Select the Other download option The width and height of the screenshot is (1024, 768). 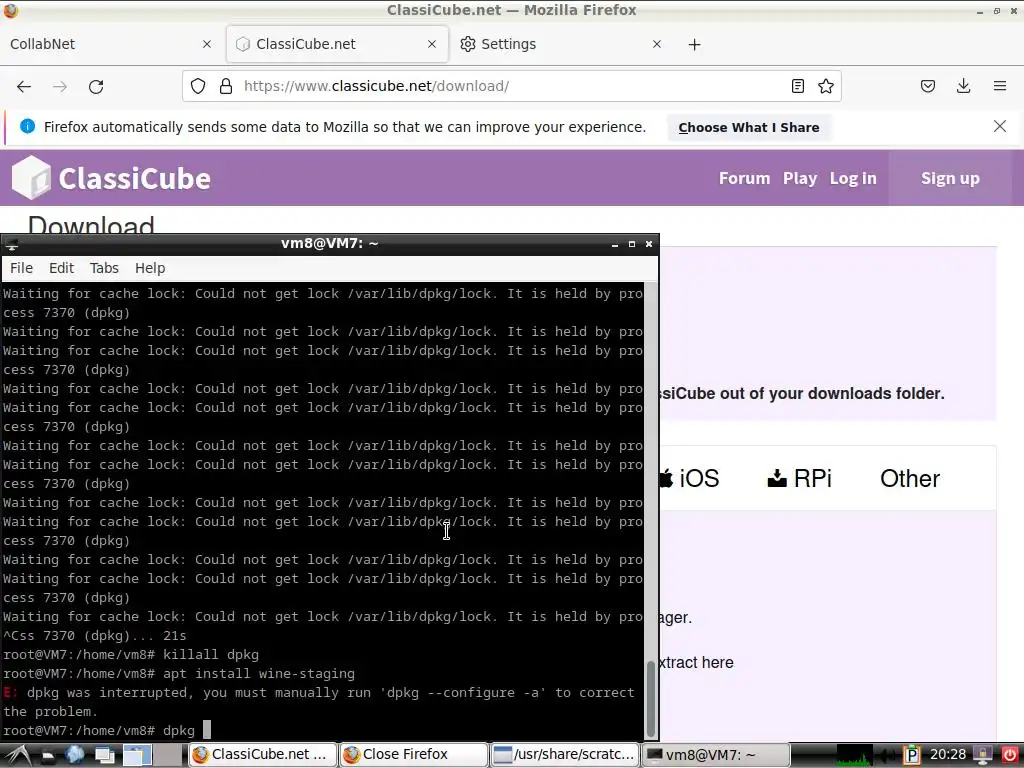pos(910,479)
